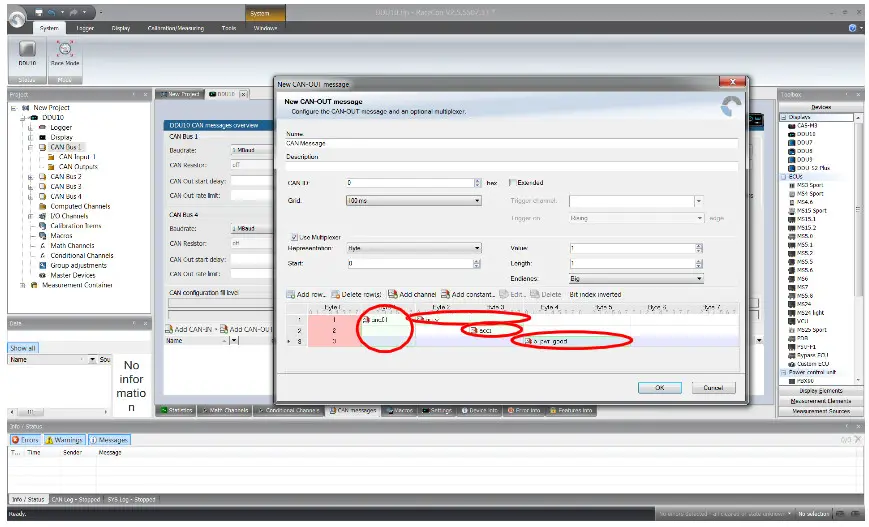The image size is (869, 527).
Task: Open Measurement Sources toolbox section
Action: (x=821, y=411)
